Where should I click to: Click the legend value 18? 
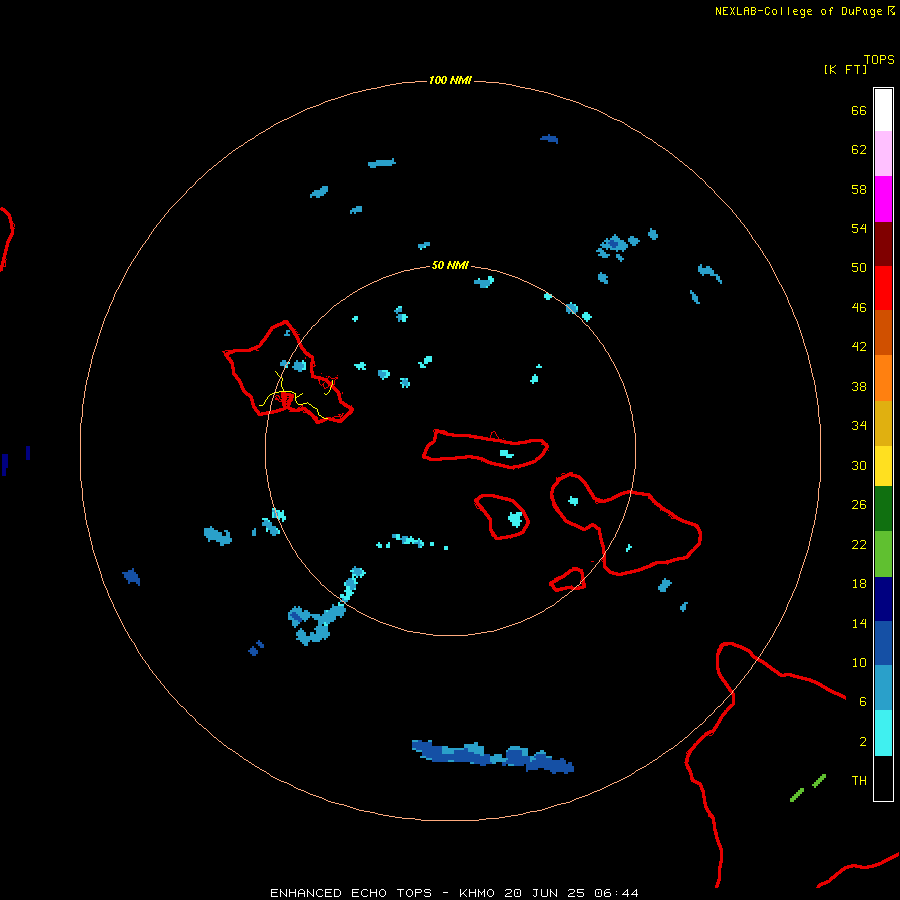(859, 584)
